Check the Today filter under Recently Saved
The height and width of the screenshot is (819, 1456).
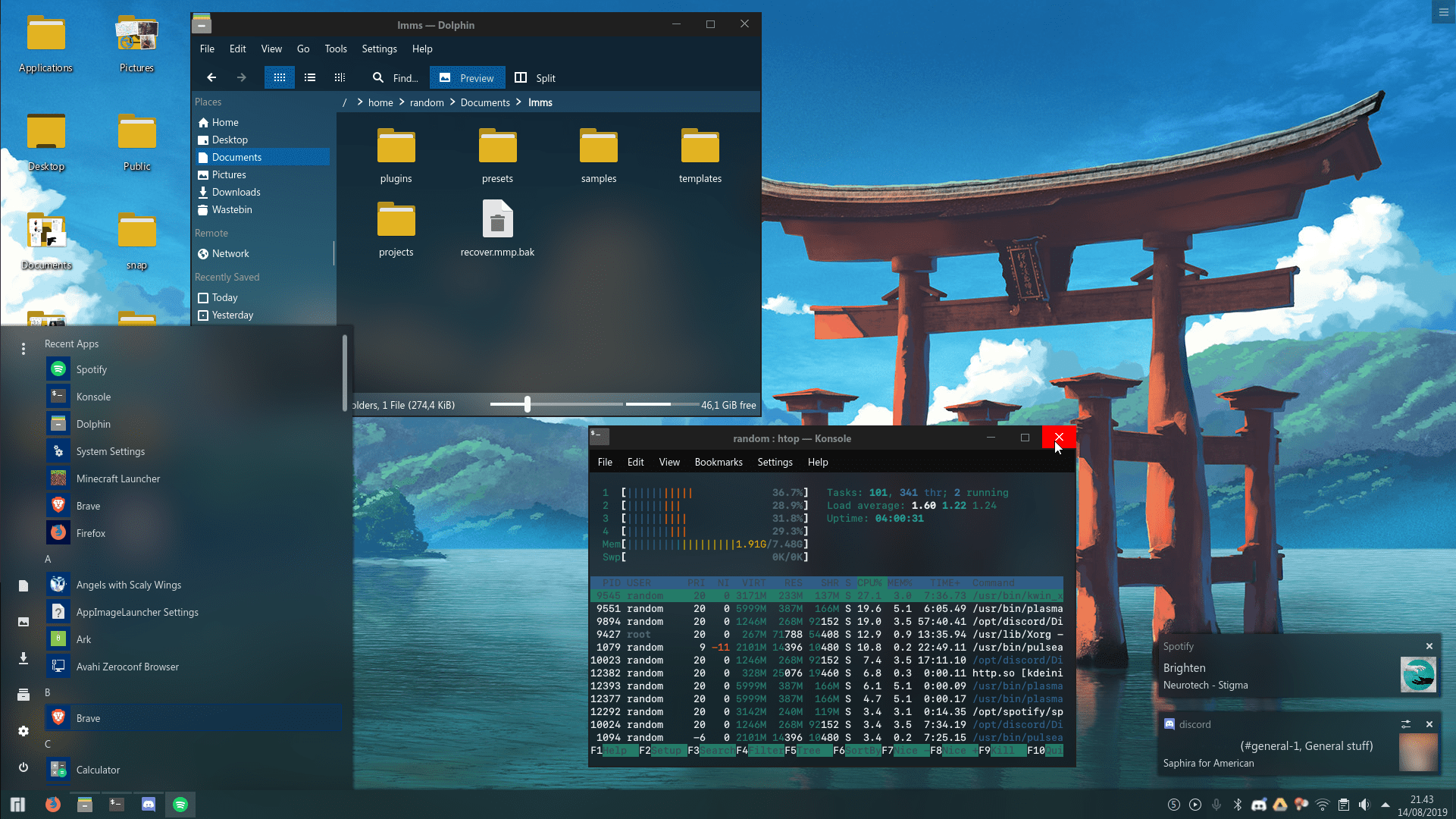[203, 297]
